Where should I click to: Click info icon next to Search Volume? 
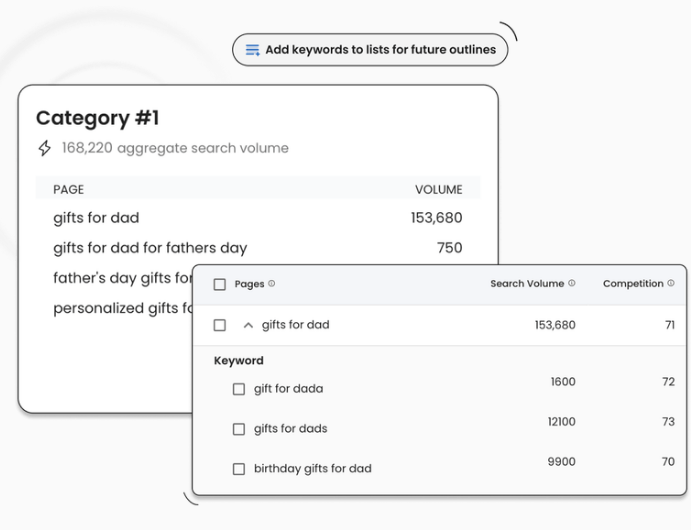[x=572, y=284]
